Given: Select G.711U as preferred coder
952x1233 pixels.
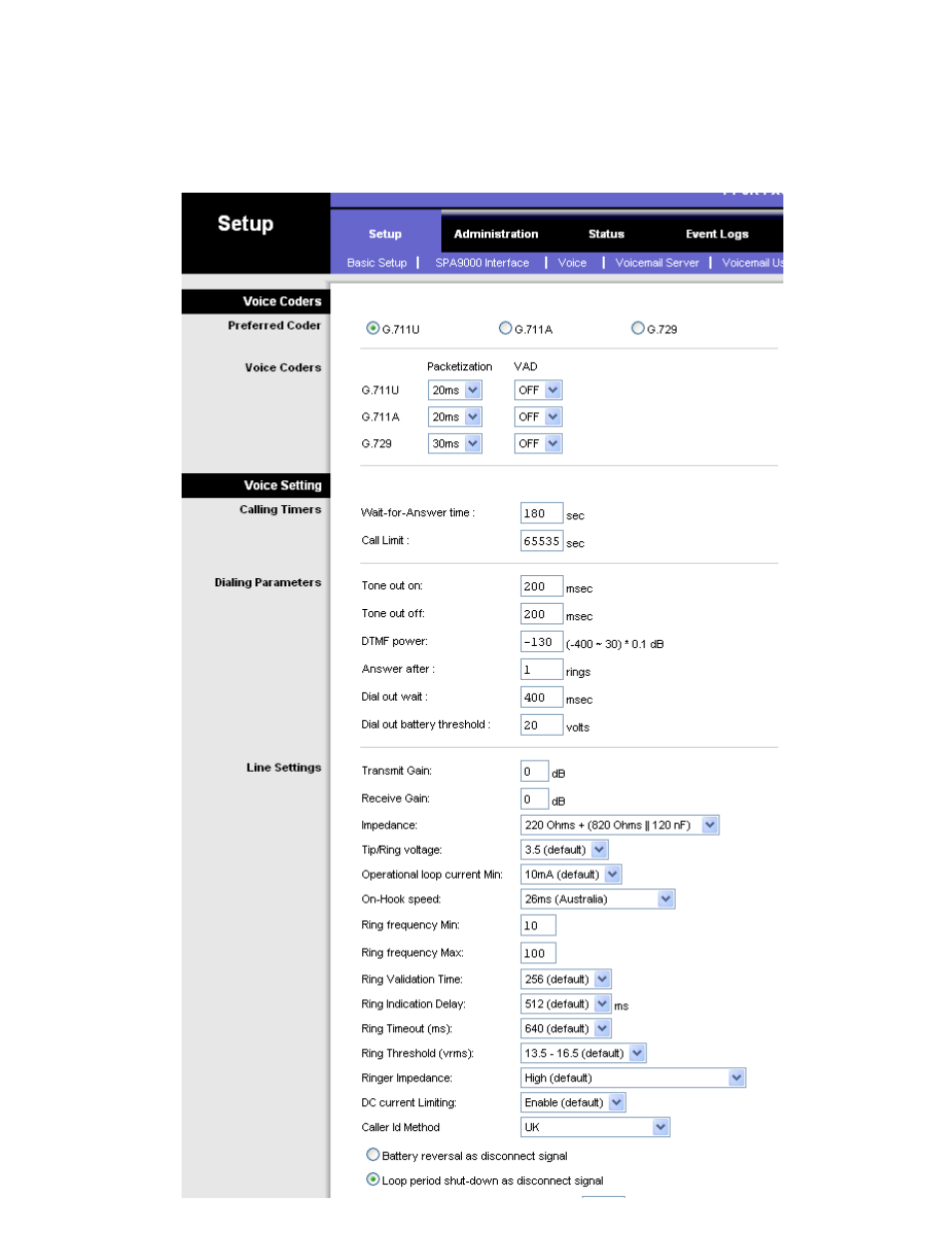Looking at the screenshot, I should 373,328.
